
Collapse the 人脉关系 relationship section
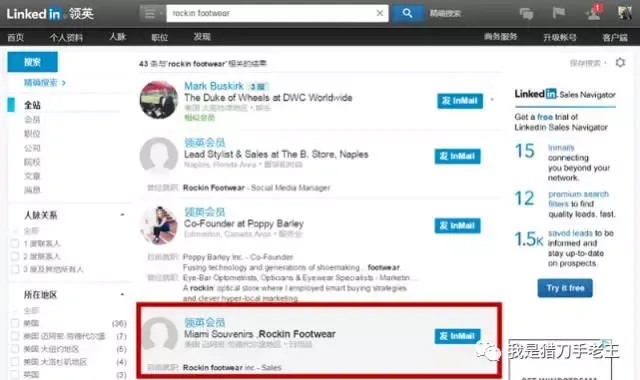[x=122, y=215]
